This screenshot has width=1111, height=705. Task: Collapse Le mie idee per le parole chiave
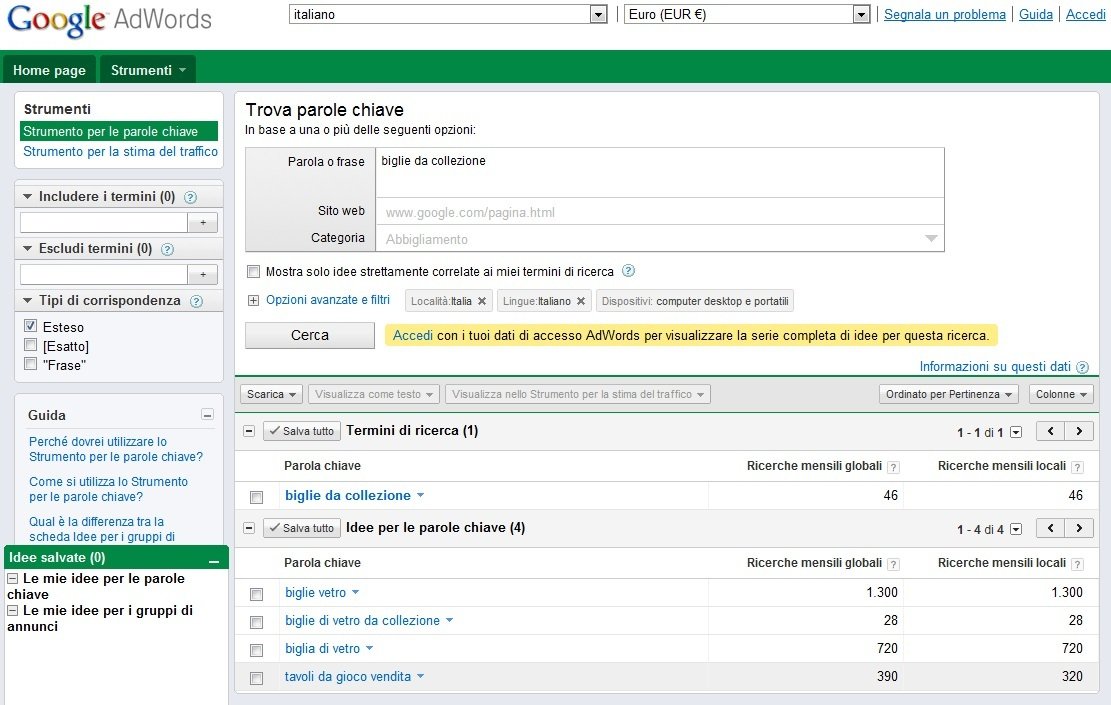(12, 578)
